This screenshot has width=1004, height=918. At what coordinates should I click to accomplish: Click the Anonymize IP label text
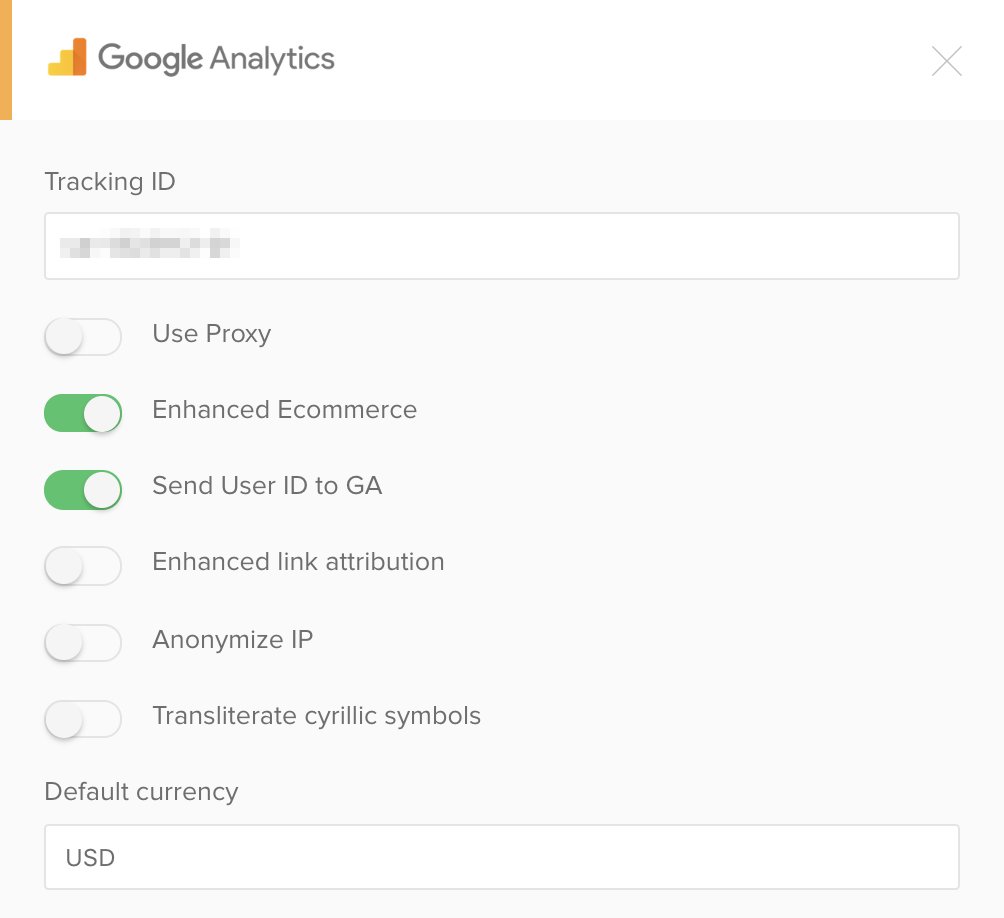(x=232, y=640)
